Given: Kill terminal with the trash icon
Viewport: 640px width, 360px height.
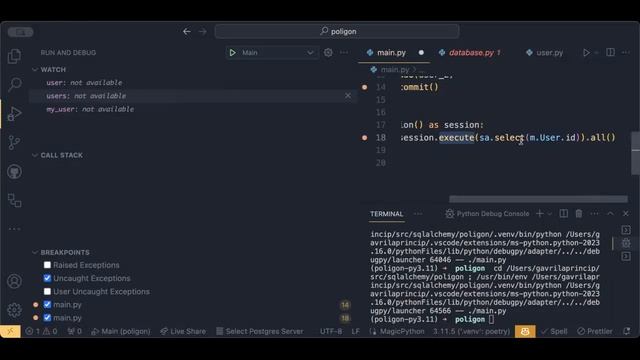Looking at the screenshot, I should coord(579,213).
